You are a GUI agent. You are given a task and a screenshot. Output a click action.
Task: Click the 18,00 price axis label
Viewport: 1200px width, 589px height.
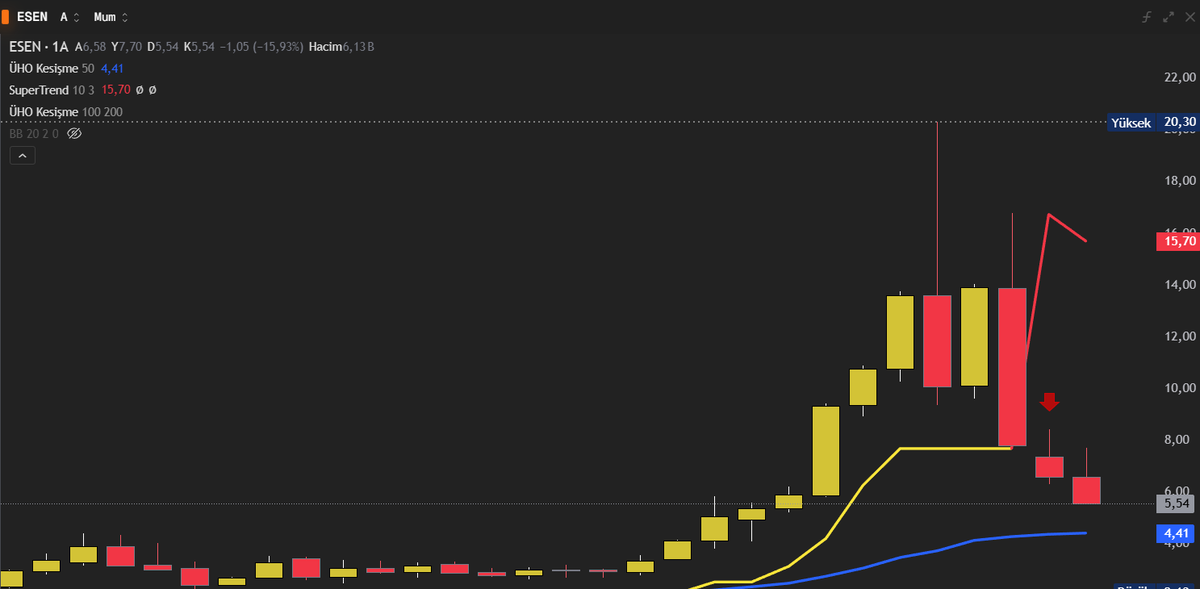[x=1180, y=181]
